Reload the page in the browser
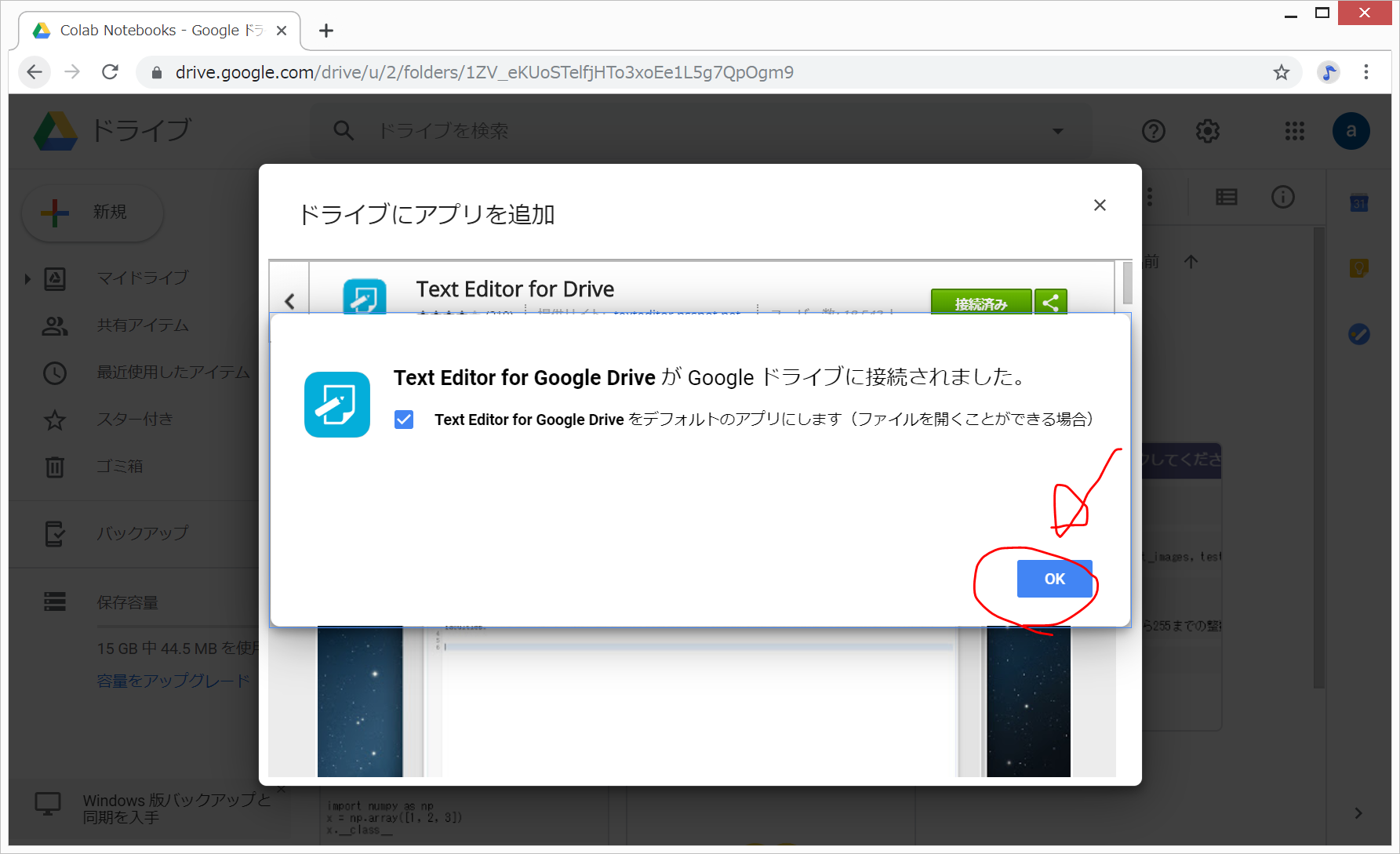Viewport: 1400px width, 854px height. [x=110, y=72]
